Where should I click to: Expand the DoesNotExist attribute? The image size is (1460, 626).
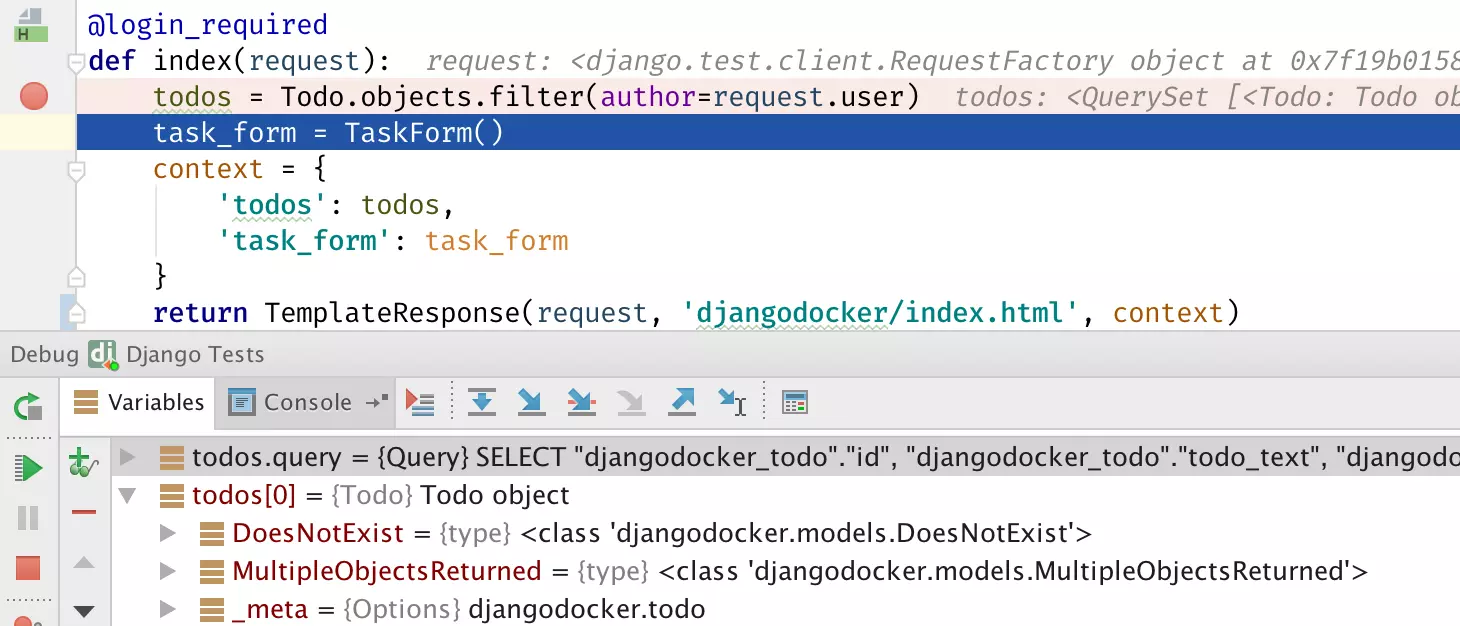168,533
